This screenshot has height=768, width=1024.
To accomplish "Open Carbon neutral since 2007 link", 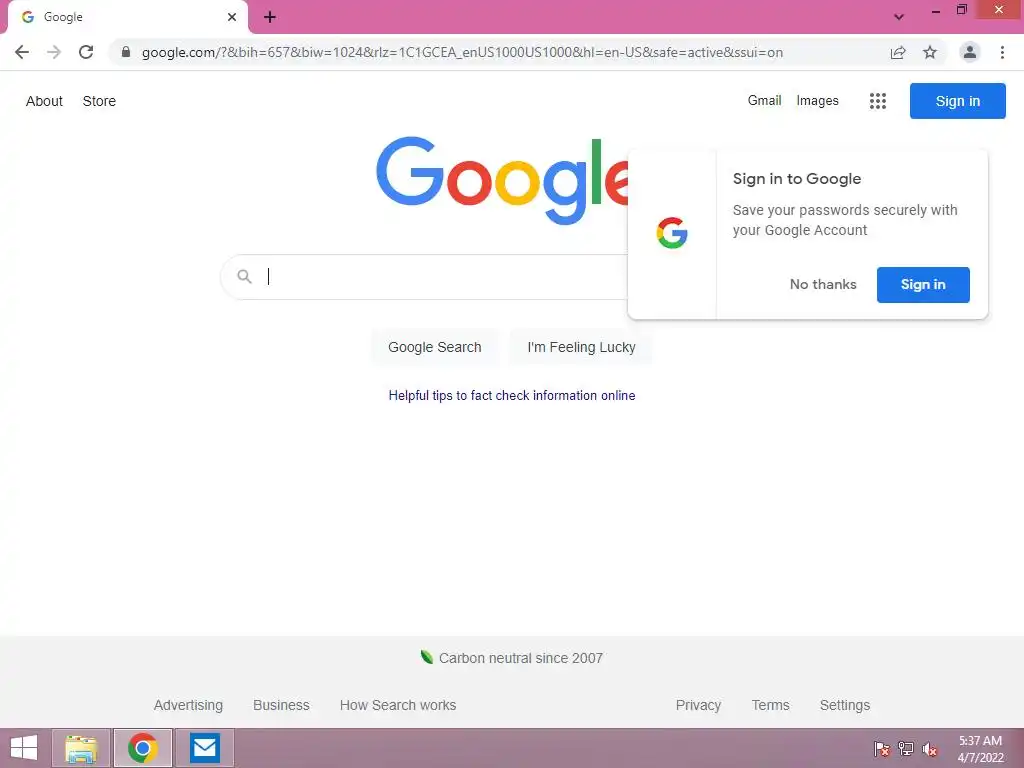I will tap(520, 658).
